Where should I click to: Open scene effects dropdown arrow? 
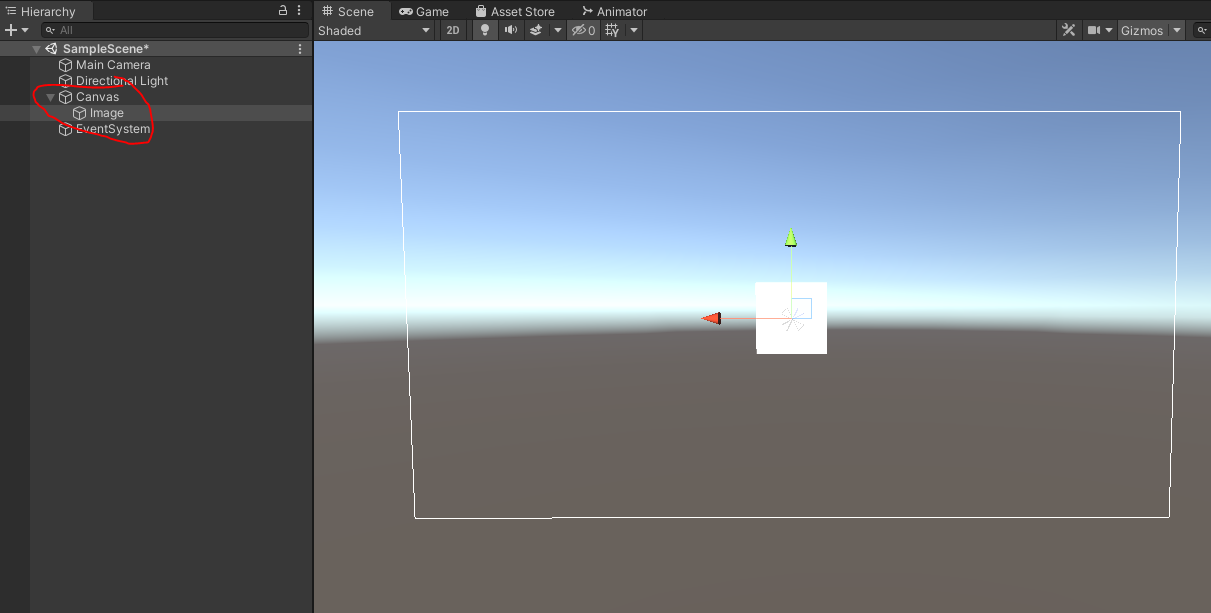558,31
